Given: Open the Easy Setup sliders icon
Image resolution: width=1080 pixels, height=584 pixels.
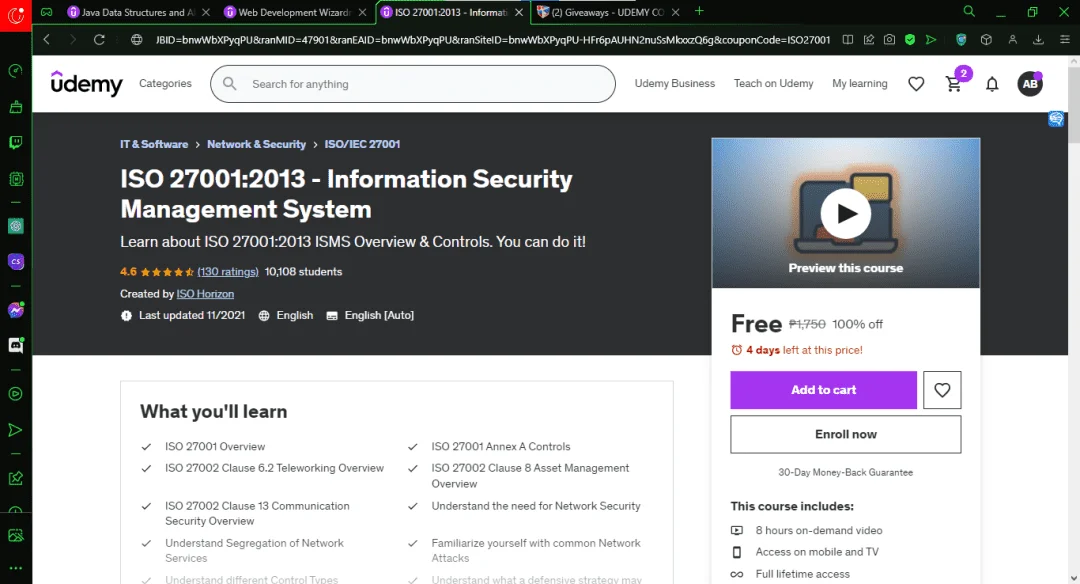Looking at the screenshot, I should [x=1064, y=40].
